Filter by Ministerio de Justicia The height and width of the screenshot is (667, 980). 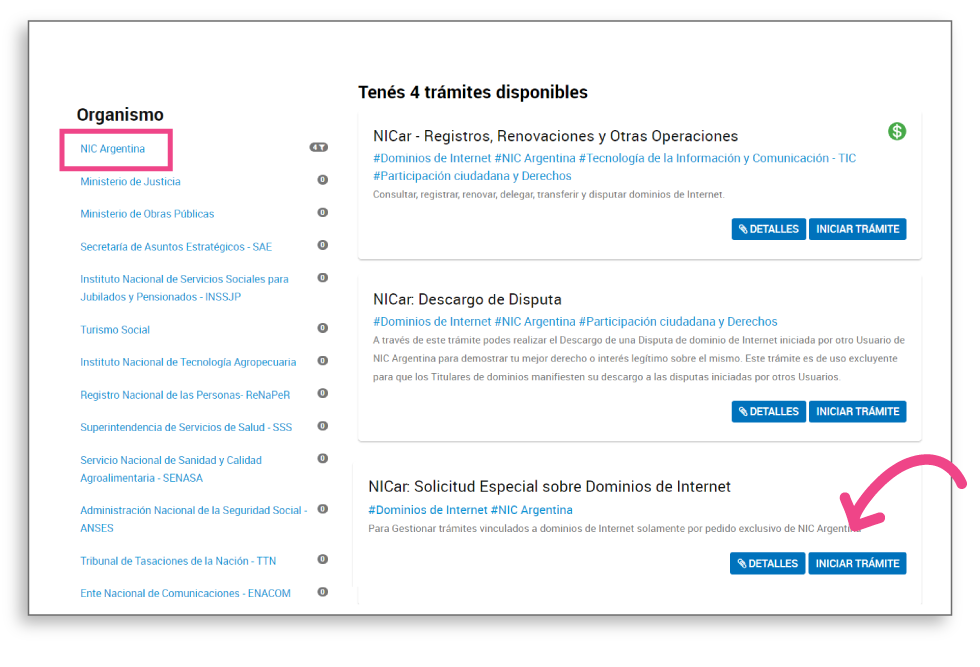click(x=130, y=182)
